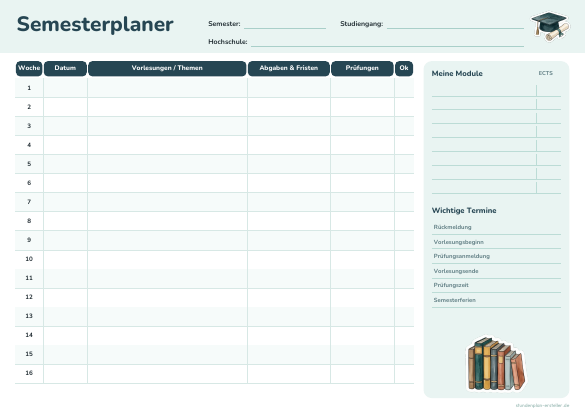Viewport: 585px width, 414px height.
Task: Click the last module line under Meine Module
Action: [496, 188]
